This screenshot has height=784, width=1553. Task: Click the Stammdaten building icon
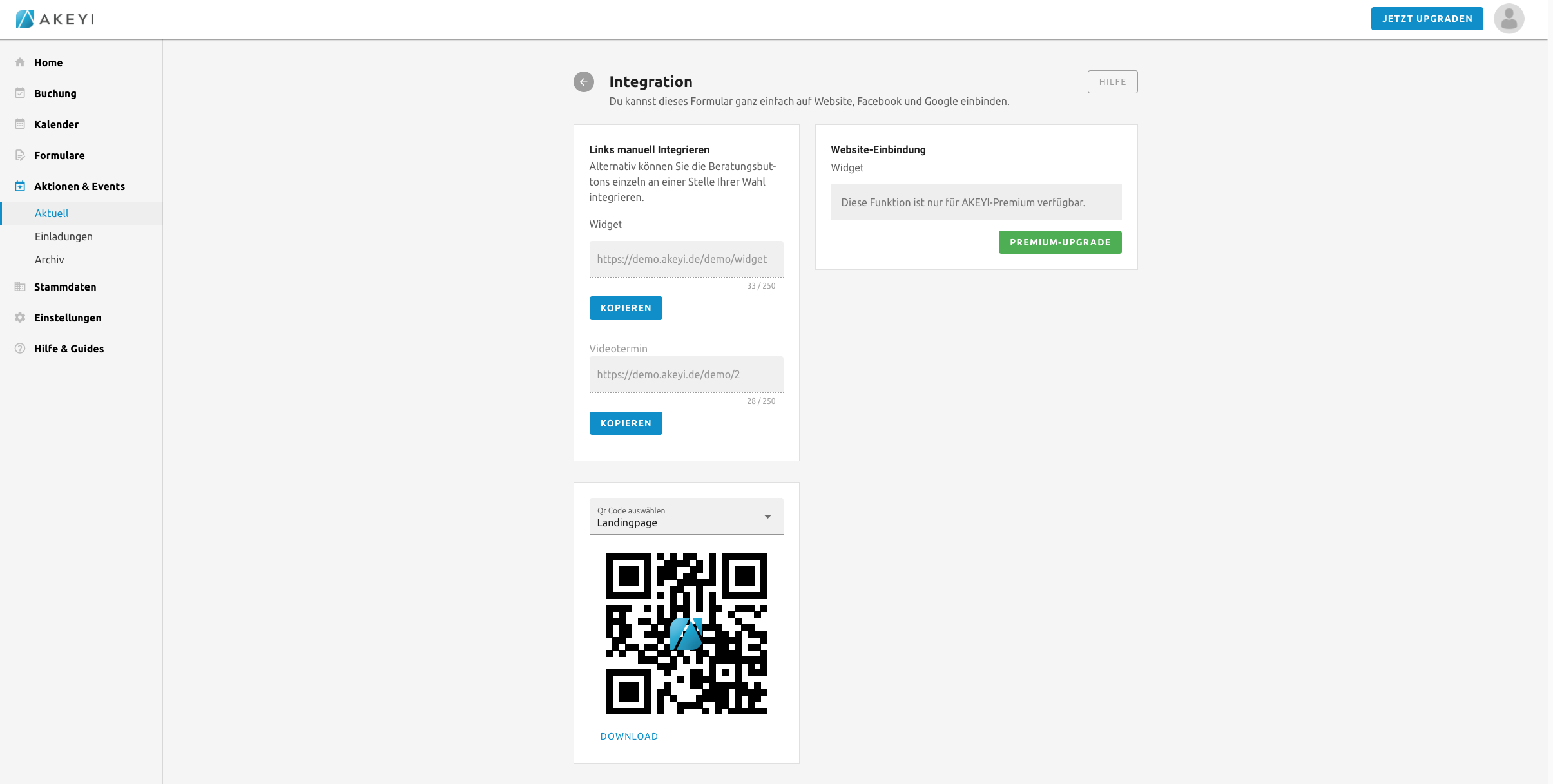pos(20,287)
